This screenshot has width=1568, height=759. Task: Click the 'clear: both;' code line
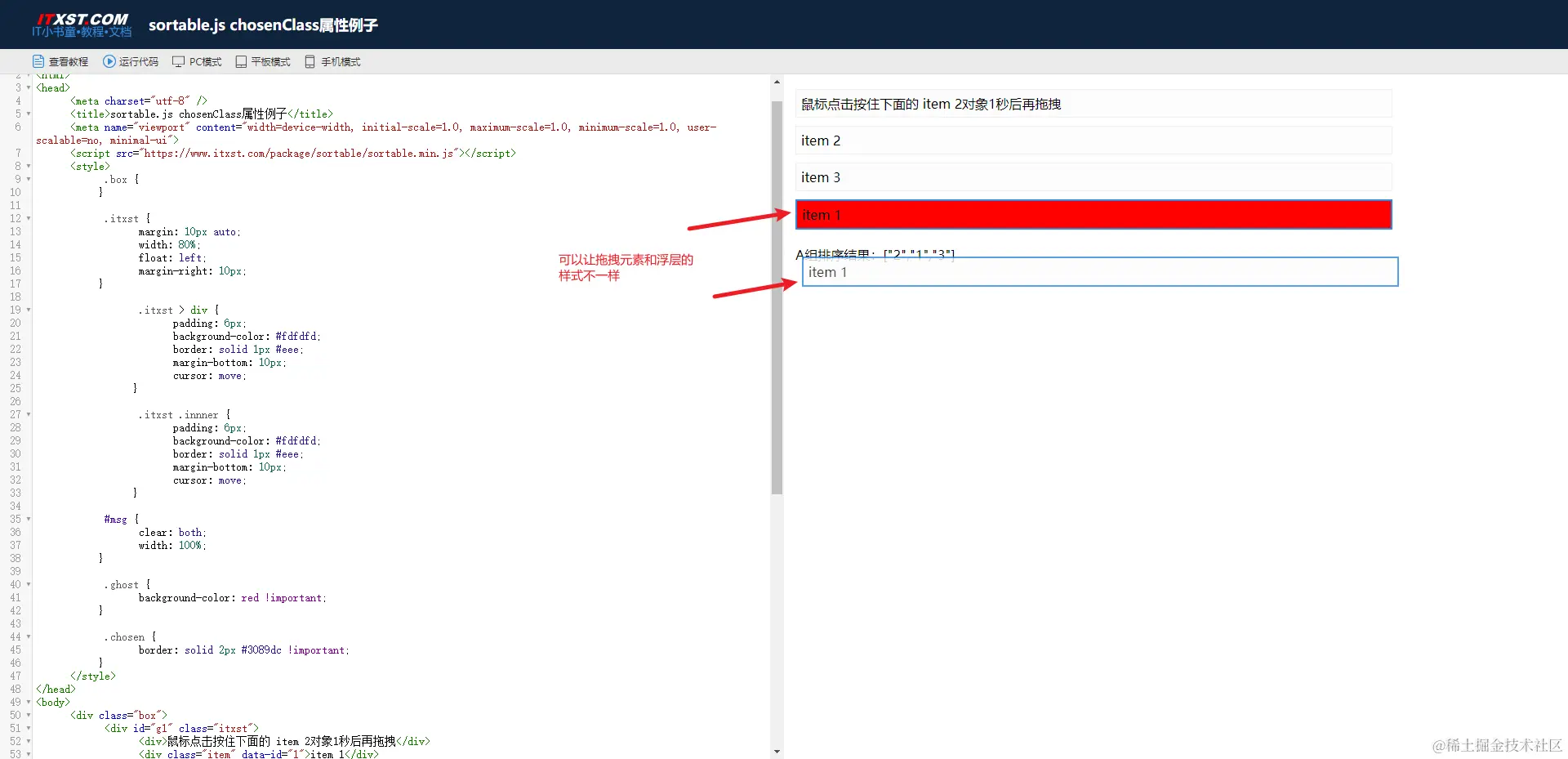pyautogui.click(x=172, y=533)
